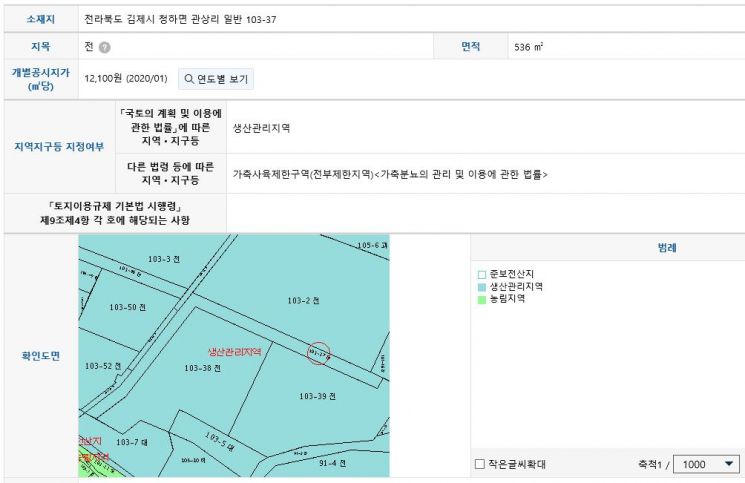Click the 면적 label cell
745x483 pixels.
tap(471, 47)
